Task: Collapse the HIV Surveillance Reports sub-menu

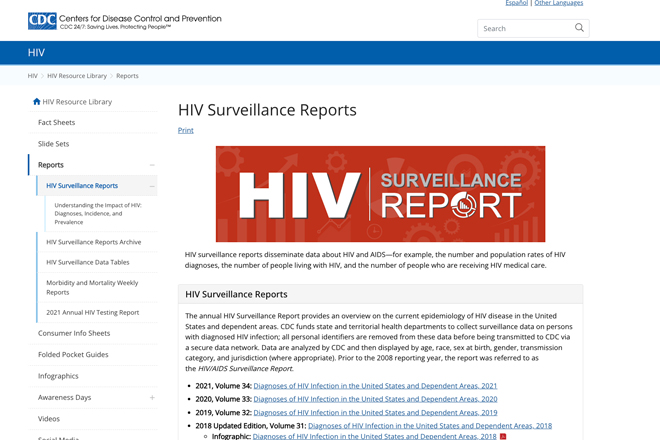Action: coord(152,186)
